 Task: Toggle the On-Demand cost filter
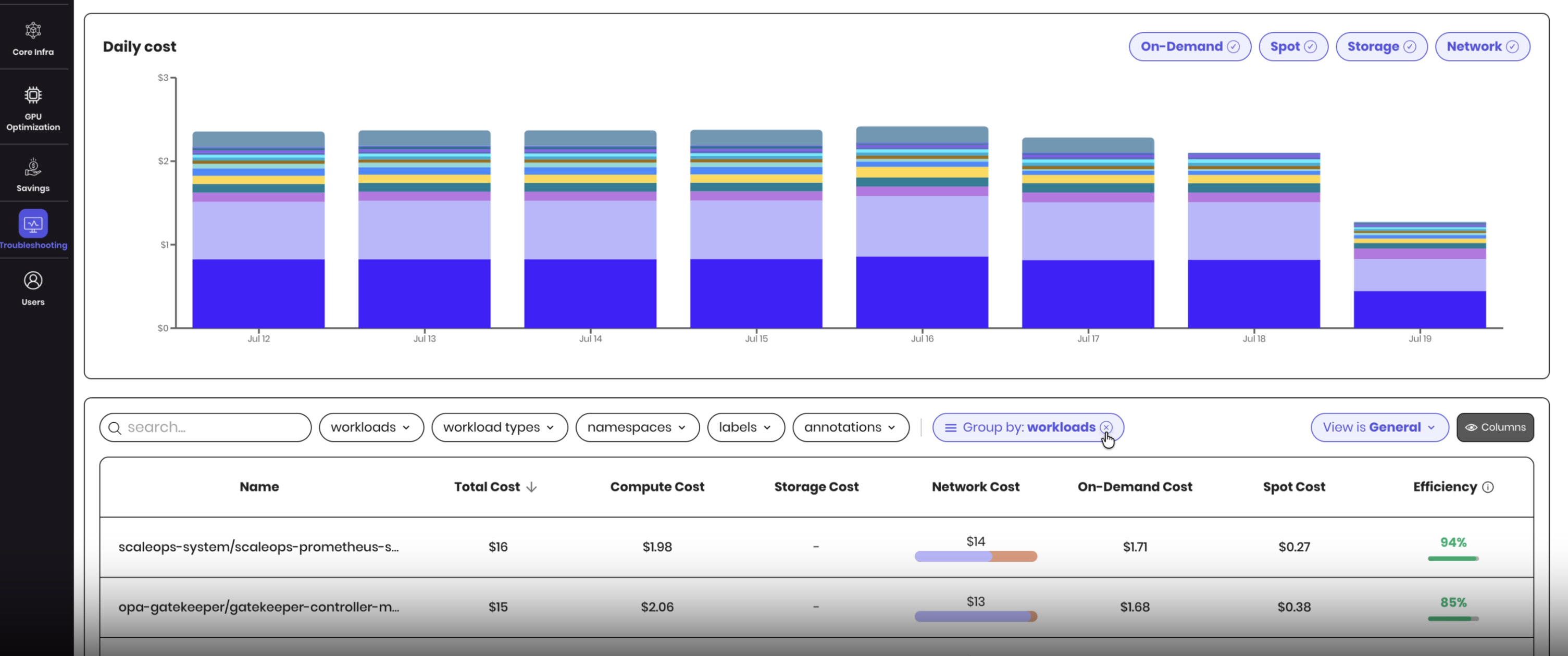(x=1189, y=47)
